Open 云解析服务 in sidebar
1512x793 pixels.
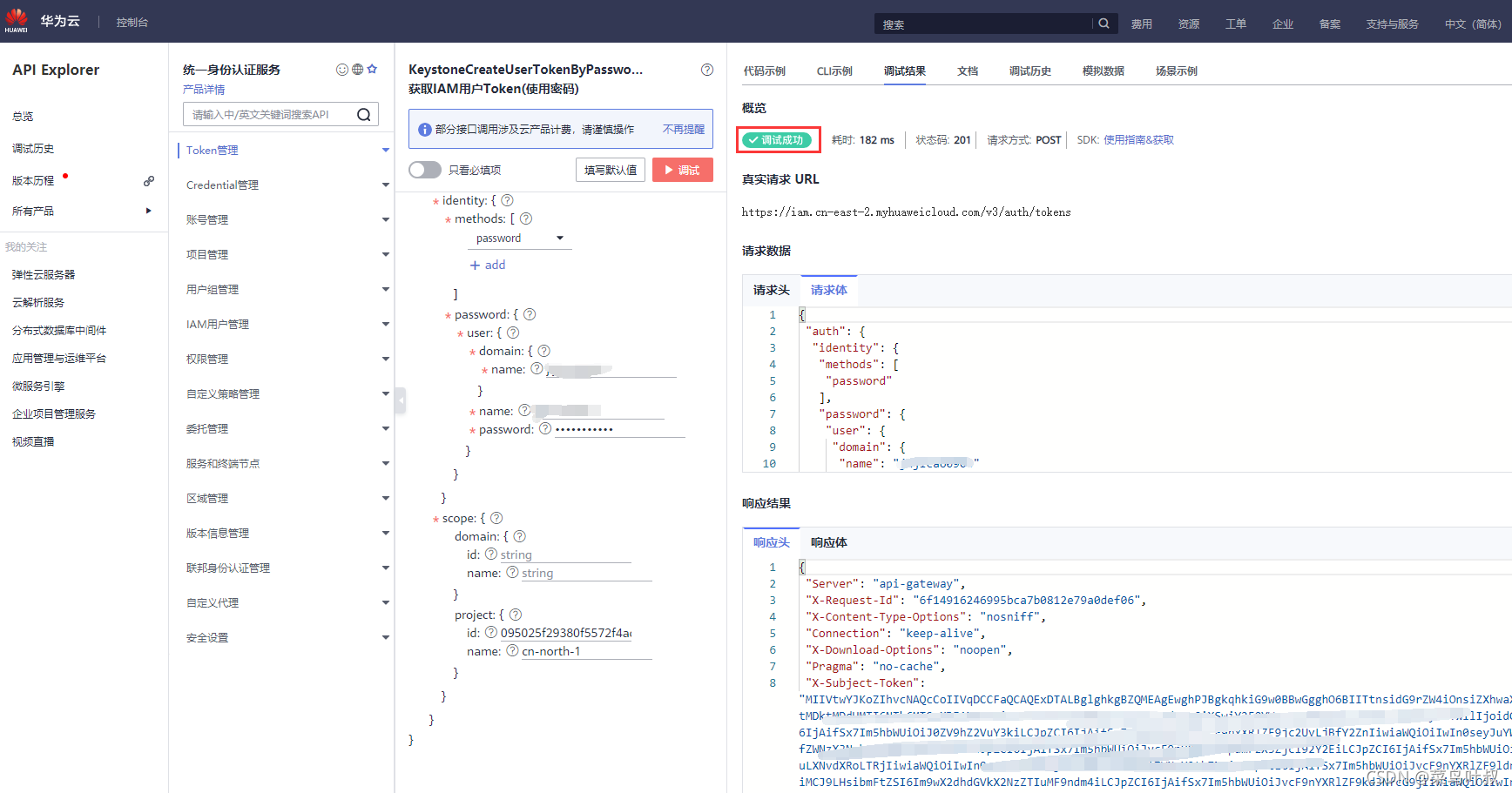pyautogui.click(x=38, y=303)
